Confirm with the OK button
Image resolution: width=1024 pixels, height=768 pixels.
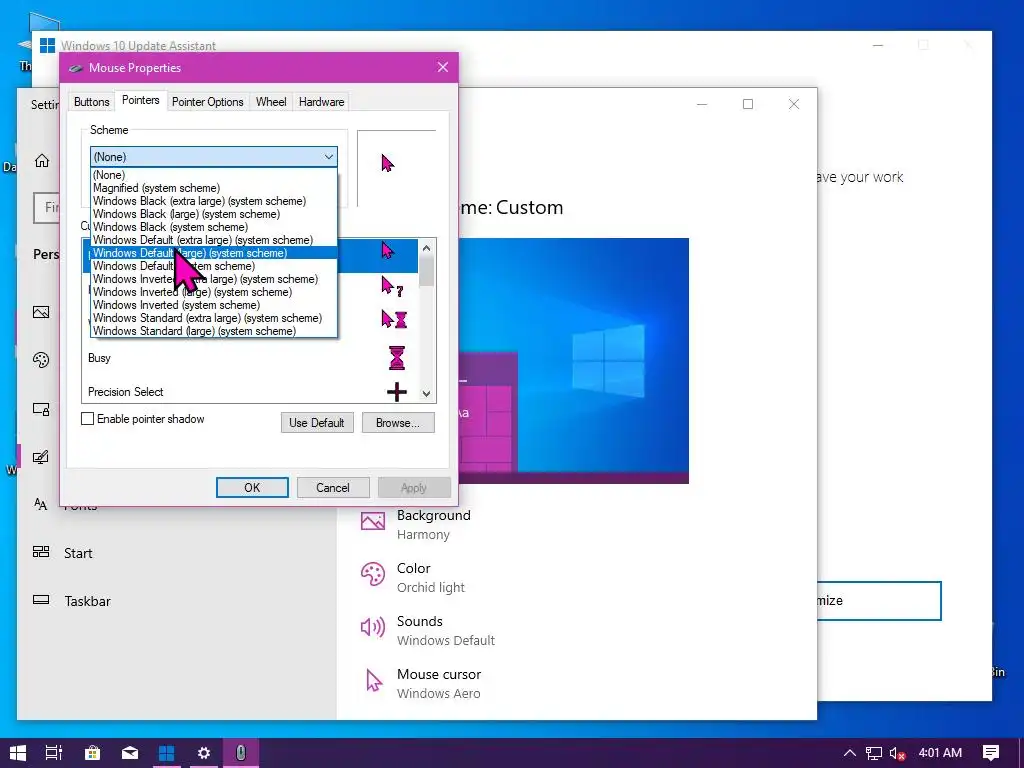(x=252, y=487)
